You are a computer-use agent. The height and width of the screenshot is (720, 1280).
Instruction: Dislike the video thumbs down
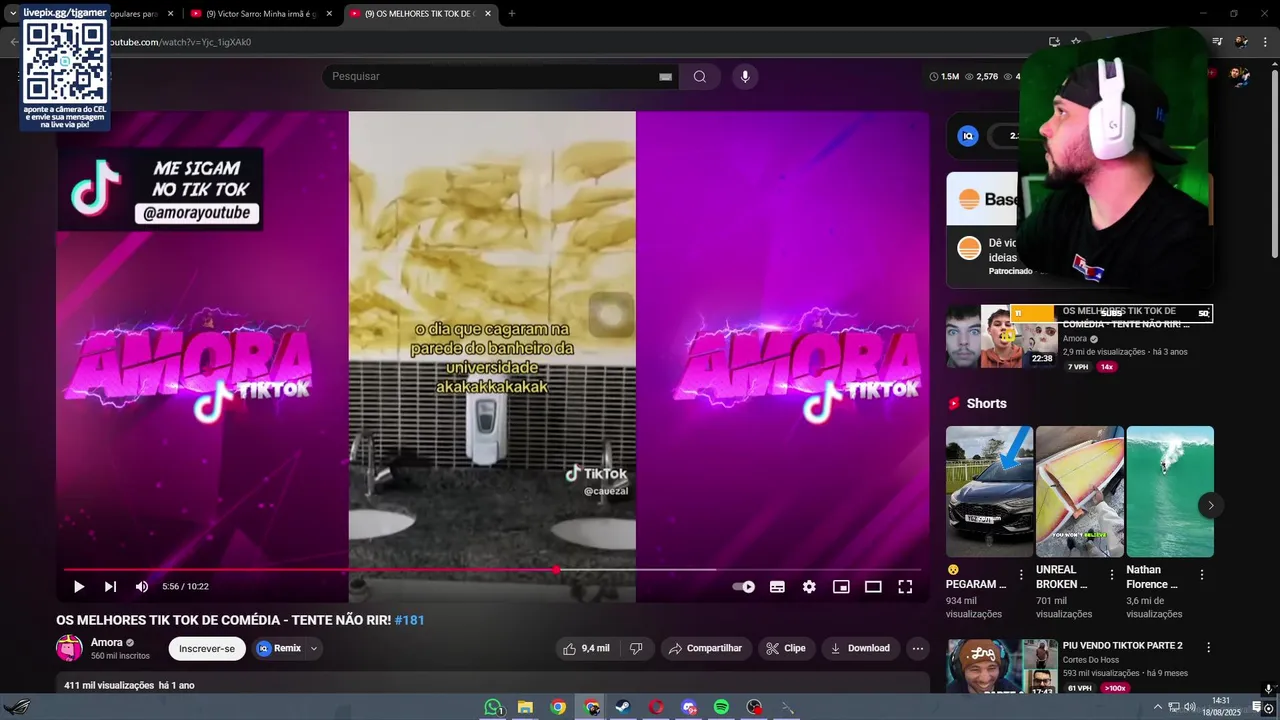coord(636,648)
